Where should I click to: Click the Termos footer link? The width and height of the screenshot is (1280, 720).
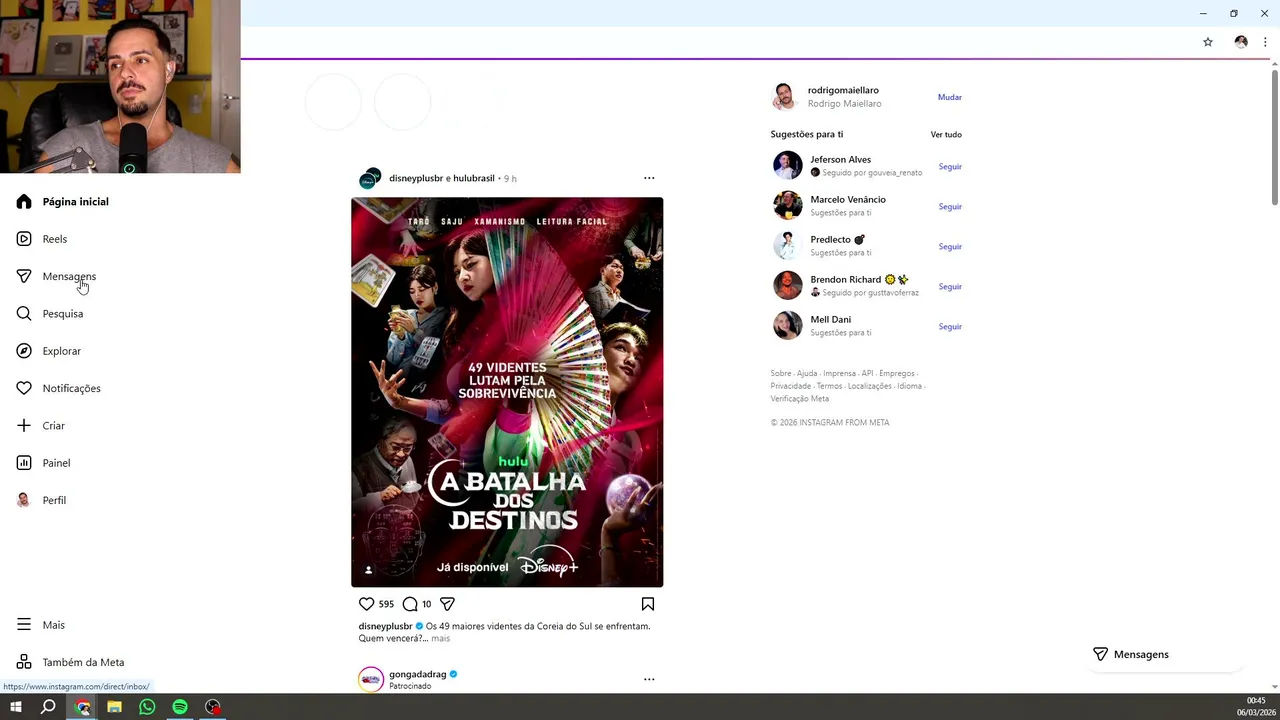[x=830, y=386]
